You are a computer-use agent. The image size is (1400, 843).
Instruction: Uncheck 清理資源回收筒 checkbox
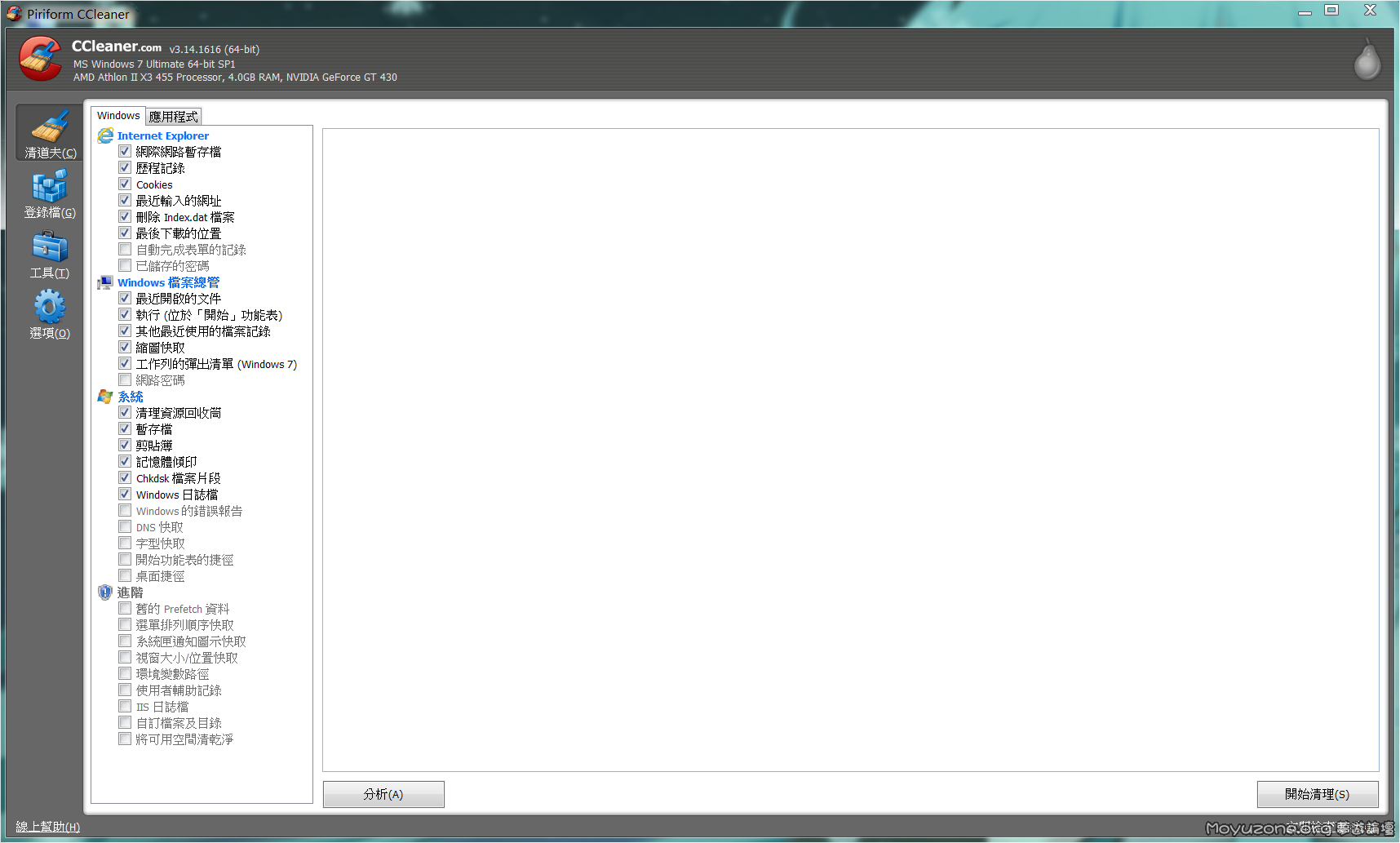125,412
